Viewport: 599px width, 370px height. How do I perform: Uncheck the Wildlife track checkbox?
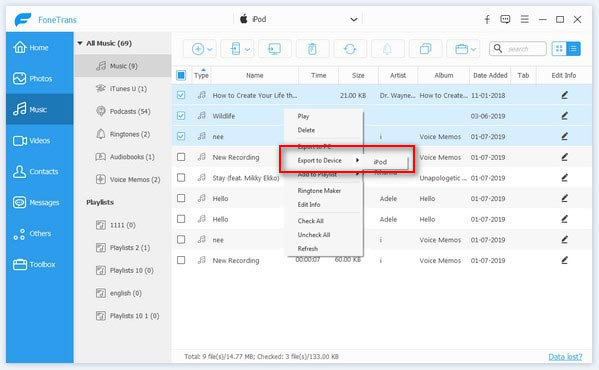coord(181,116)
